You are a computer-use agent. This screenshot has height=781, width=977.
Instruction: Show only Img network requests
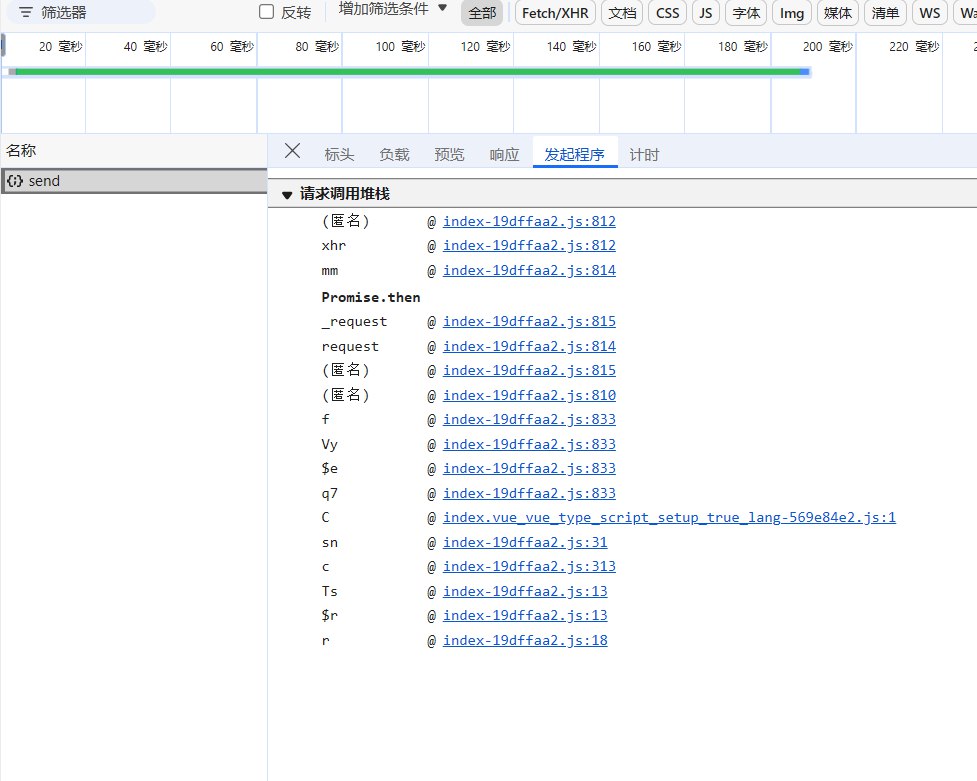[792, 13]
